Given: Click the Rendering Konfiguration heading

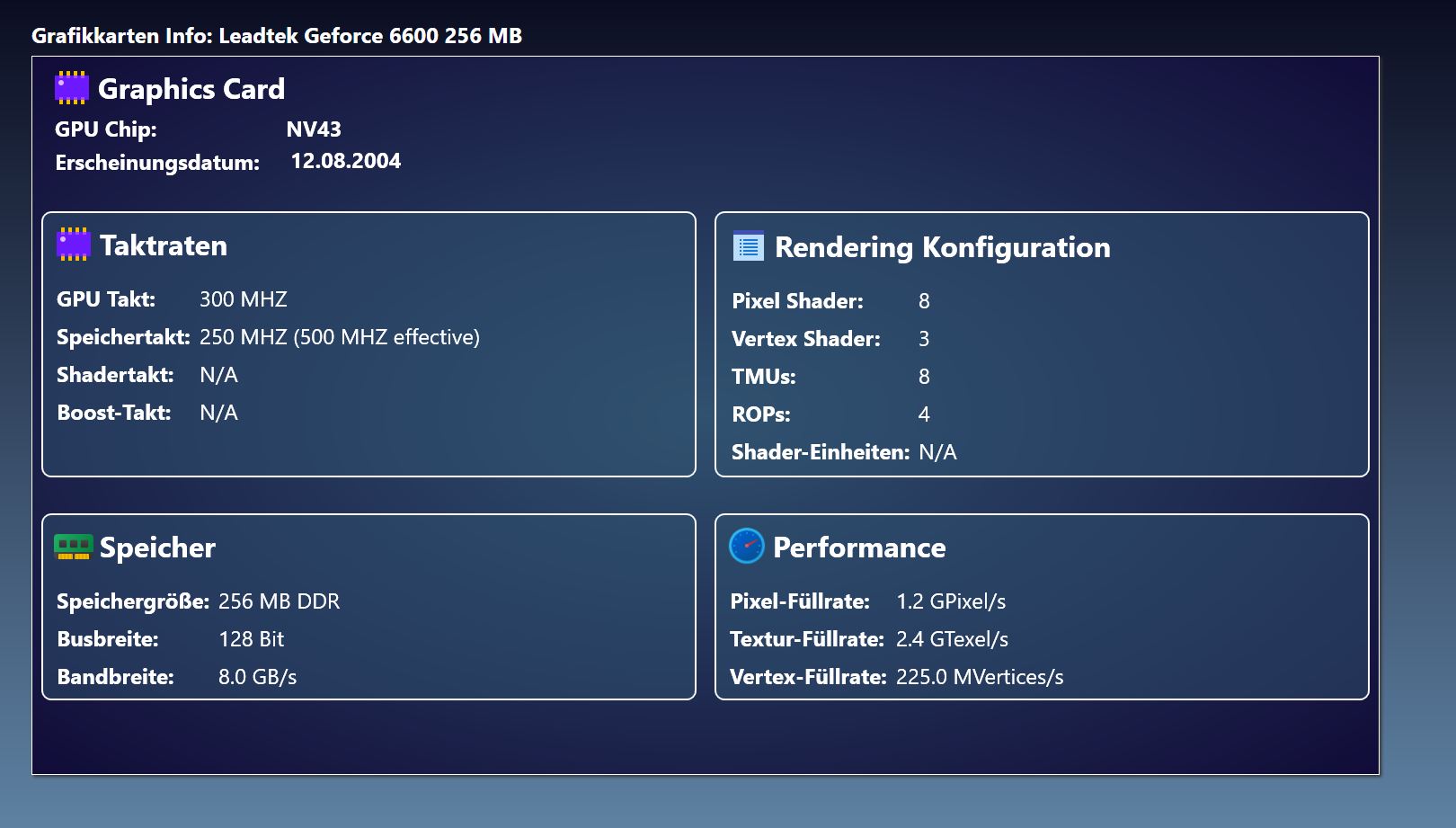Looking at the screenshot, I should click(x=943, y=247).
